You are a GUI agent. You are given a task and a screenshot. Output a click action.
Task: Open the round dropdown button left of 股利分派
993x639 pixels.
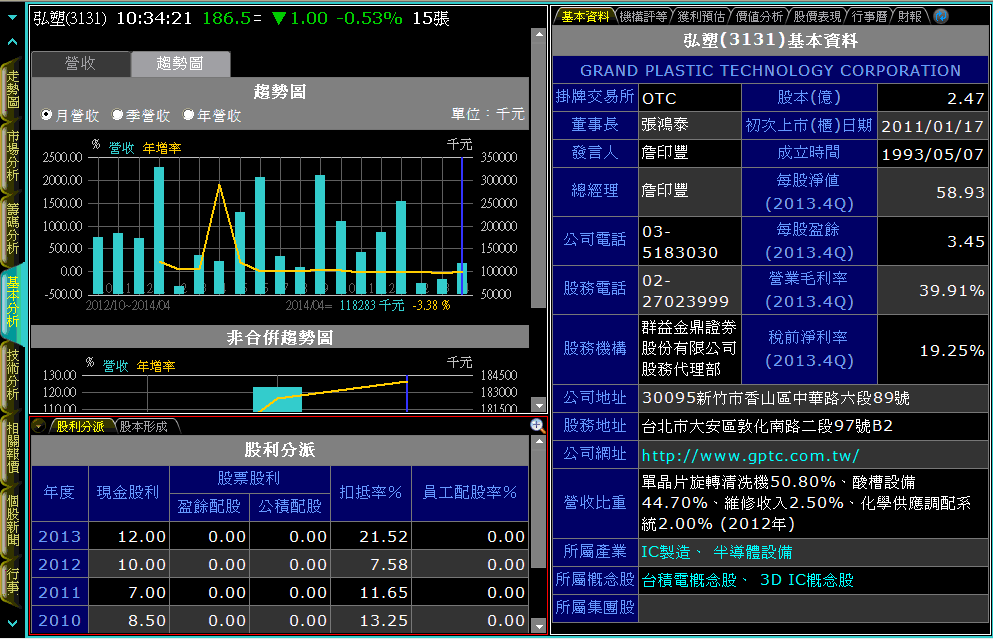click(39, 426)
